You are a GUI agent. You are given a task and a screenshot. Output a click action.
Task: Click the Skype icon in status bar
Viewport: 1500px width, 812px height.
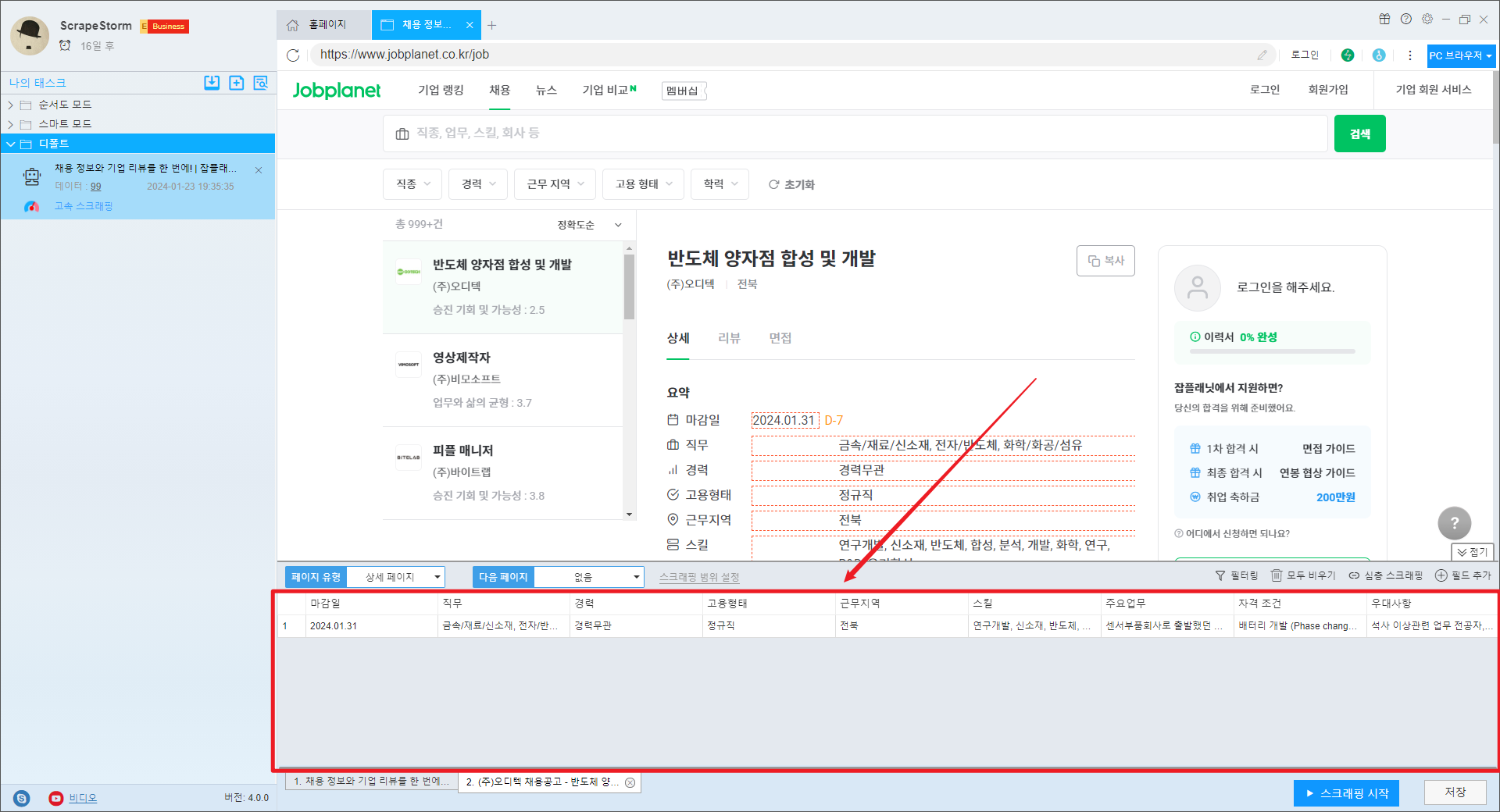(22, 798)
